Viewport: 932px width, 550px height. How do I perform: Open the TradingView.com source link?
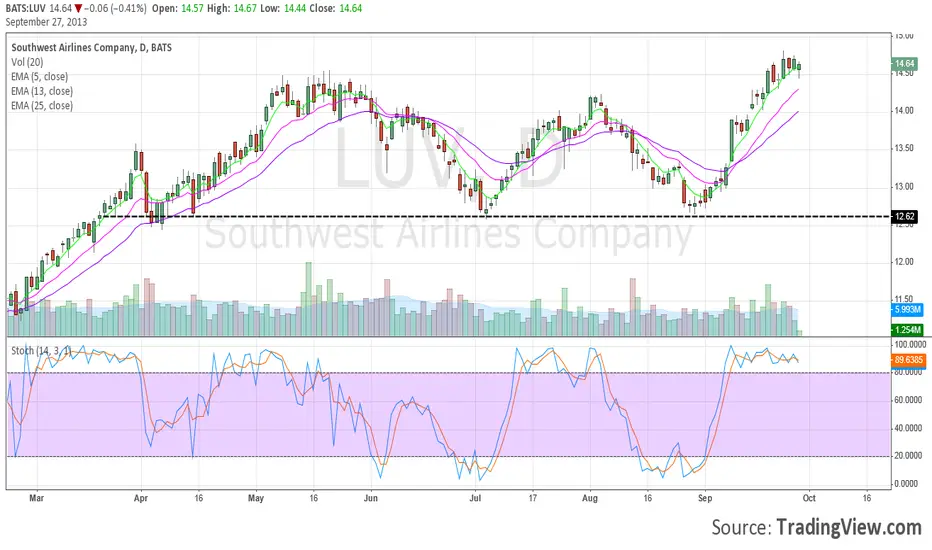coord(849,527)
